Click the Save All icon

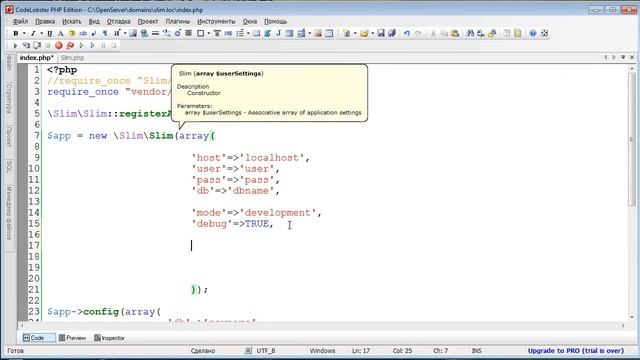tap(392, 33)
